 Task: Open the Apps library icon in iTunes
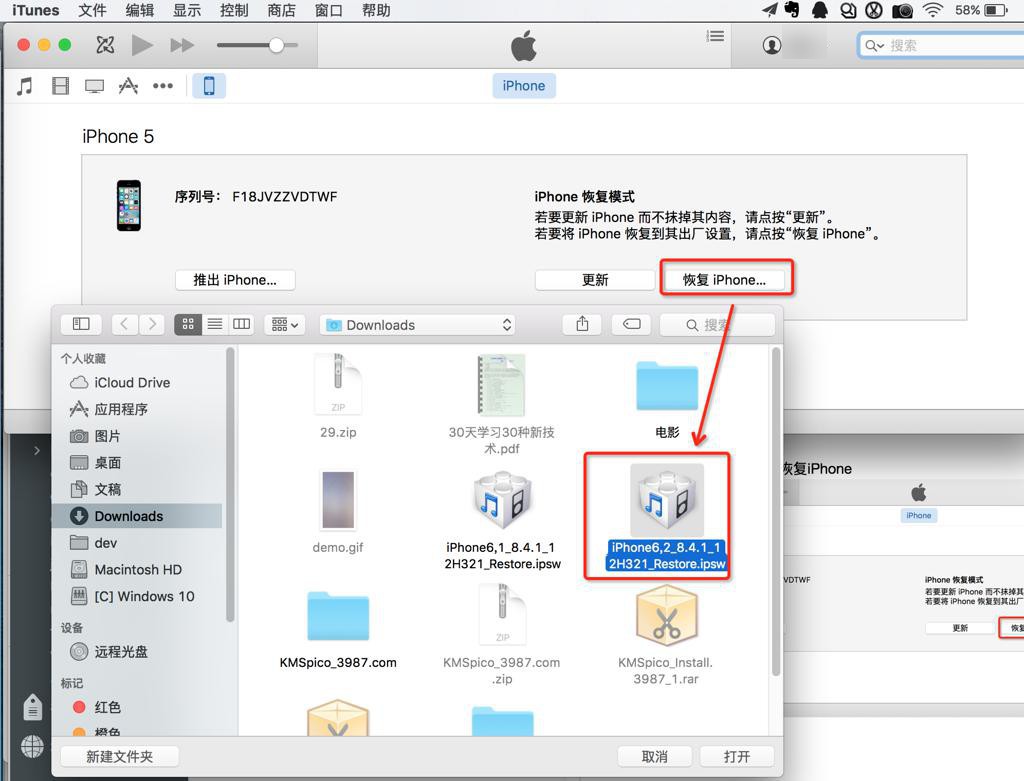pos(128,86)
